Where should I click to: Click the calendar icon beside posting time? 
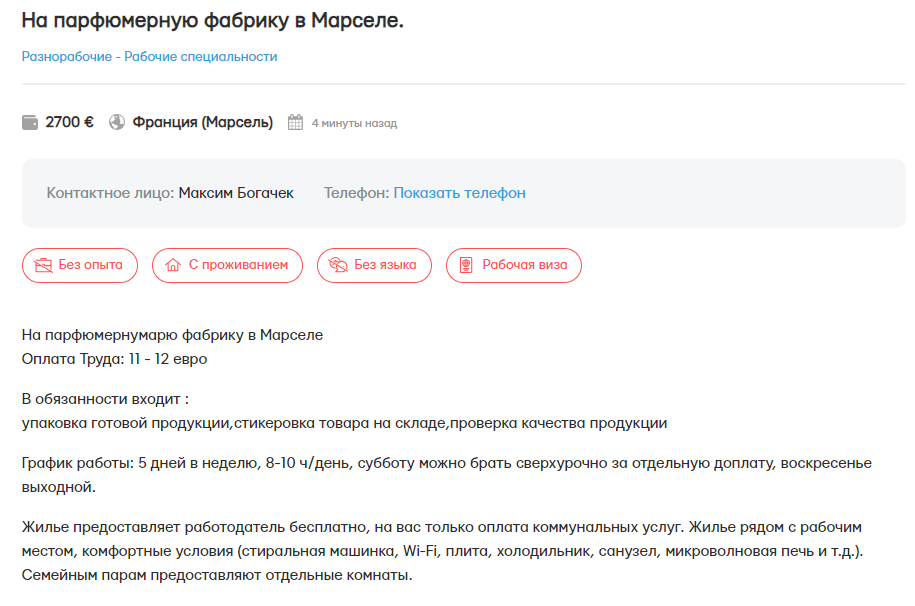tap(295, 123)
